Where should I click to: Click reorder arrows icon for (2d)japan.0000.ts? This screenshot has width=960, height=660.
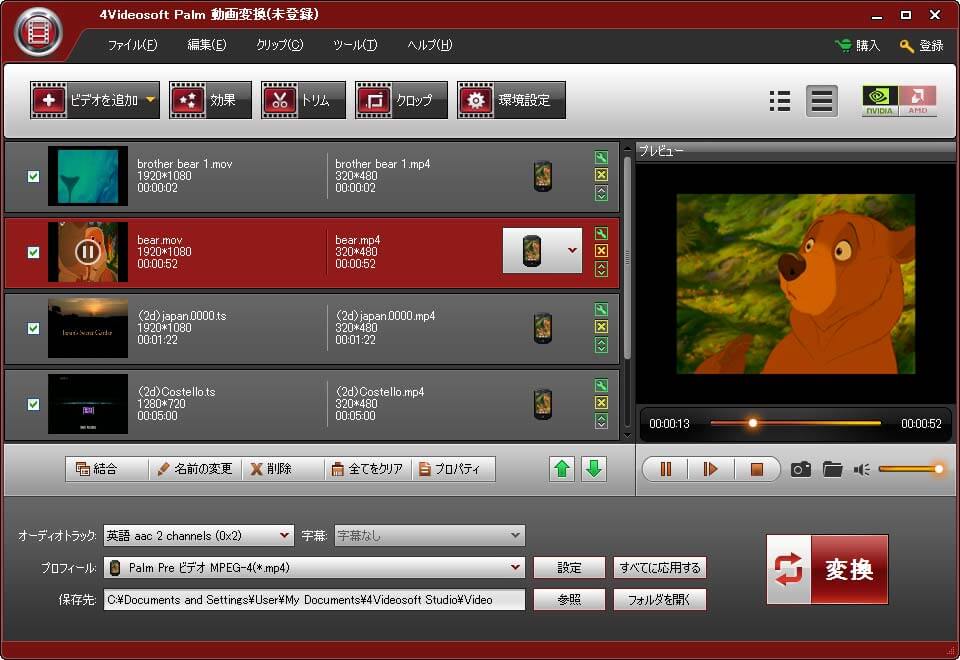pyautogui.click(x=601, y=345)
